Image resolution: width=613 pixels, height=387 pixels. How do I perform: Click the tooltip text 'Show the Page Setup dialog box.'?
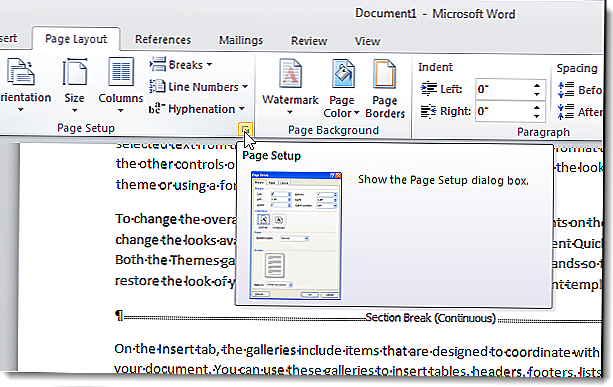point(443,180)
